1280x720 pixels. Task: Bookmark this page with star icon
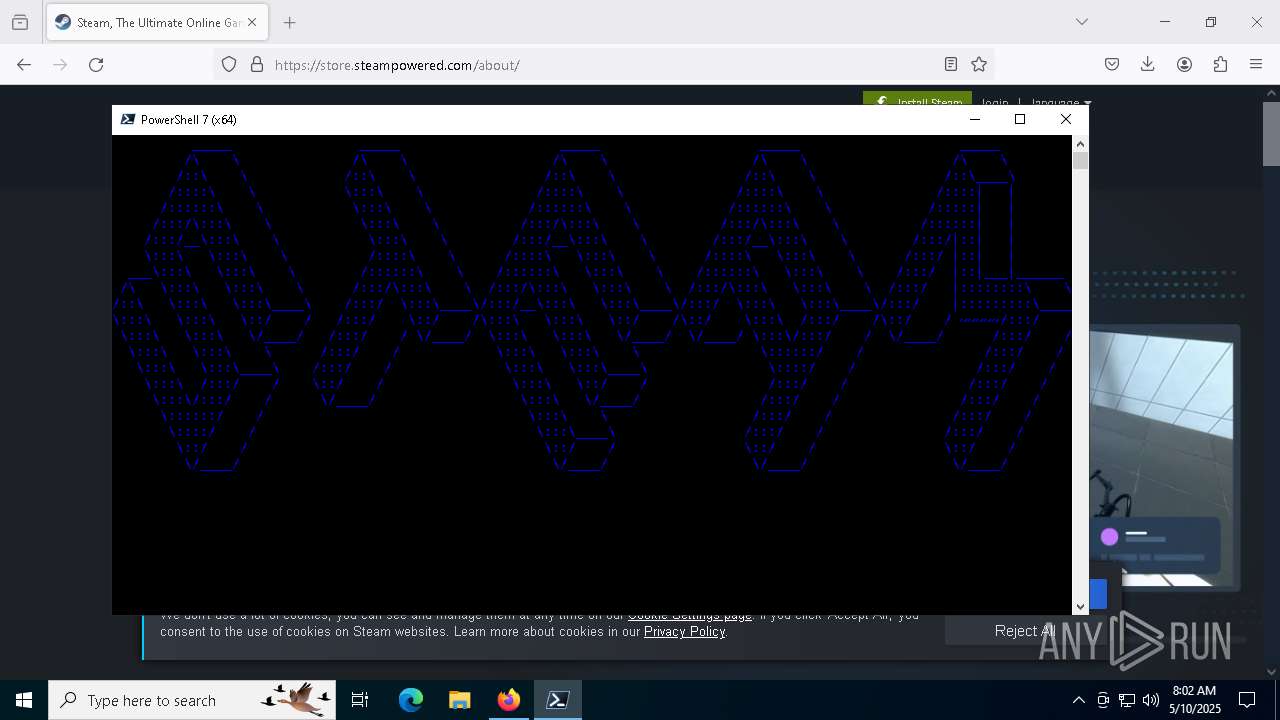[979, 64]
